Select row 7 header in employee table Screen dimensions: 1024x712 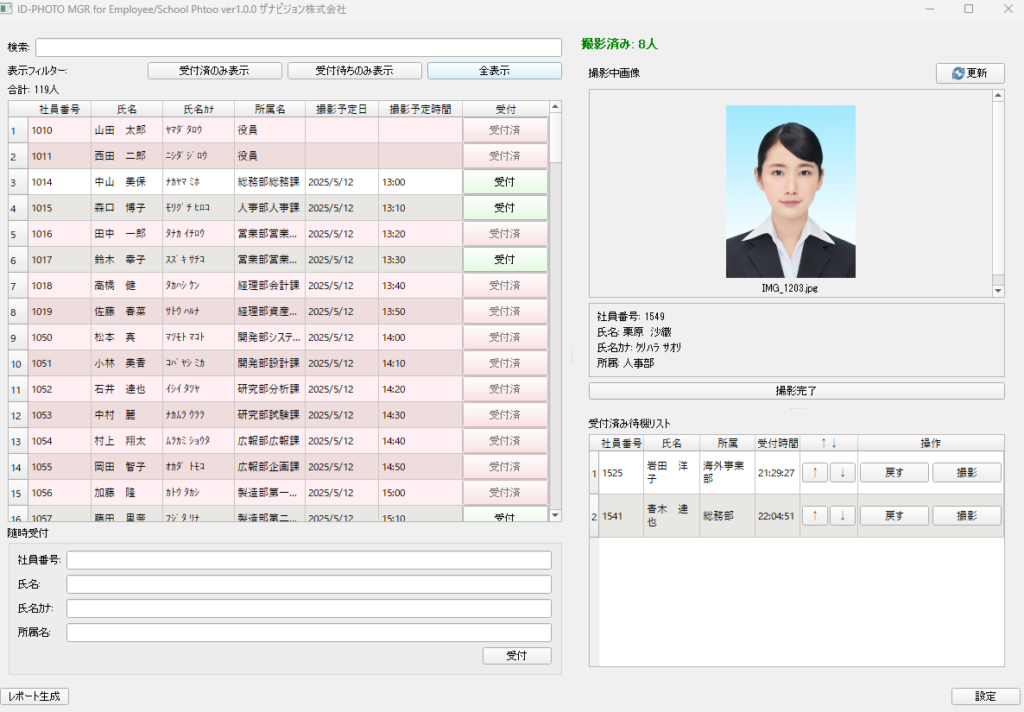tap(18, 285)
